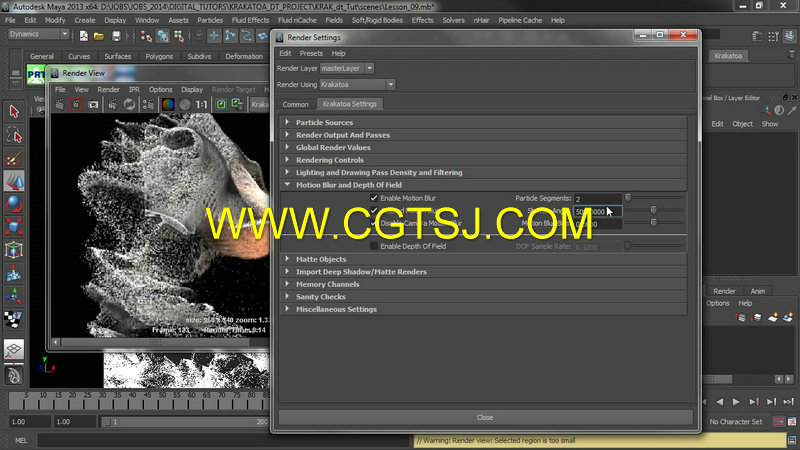The width and height of the screenshot is (800, 450).
Task: Snap to grids status line icon
Action: pos(214,36)
